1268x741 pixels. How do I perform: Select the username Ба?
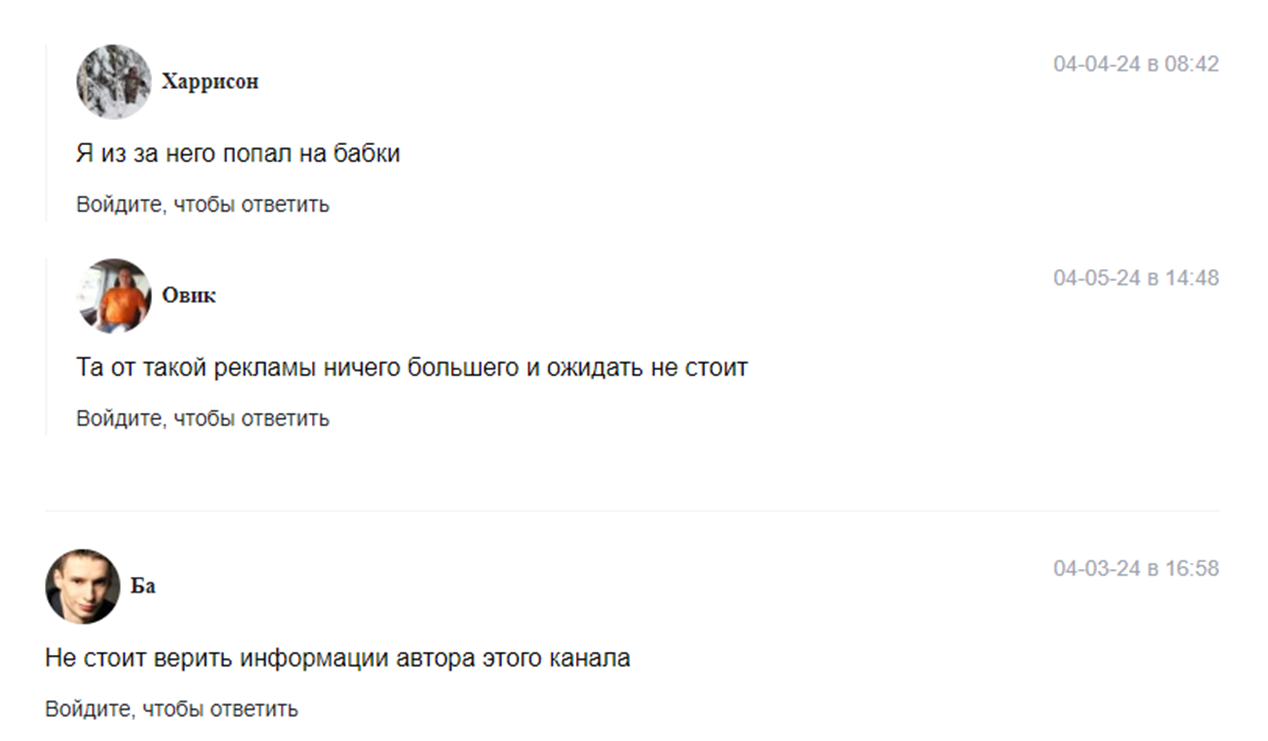pos(143,586)
